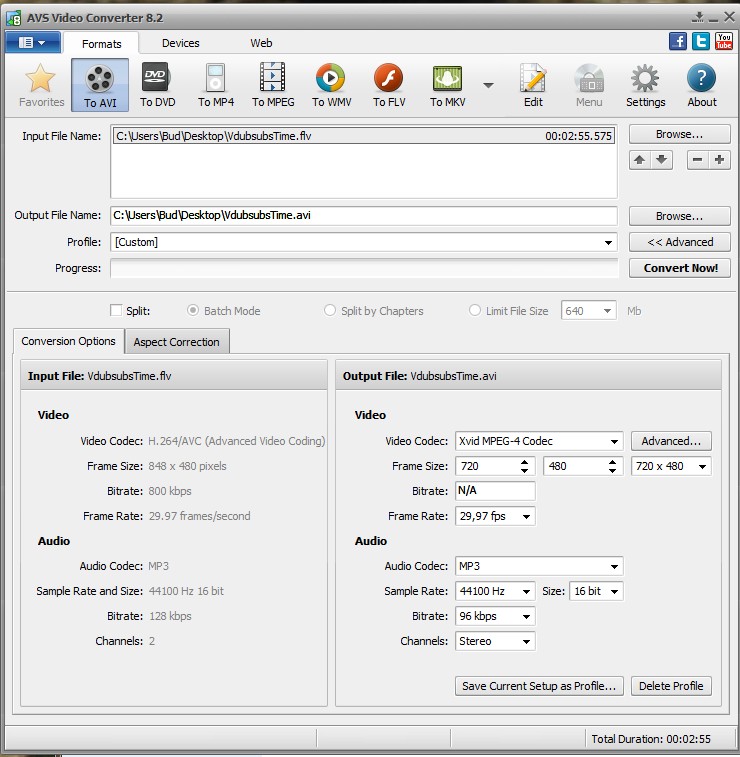This screenshot has height=757, width=740.
Task: Switch to the Web tab
Action: click(261, 43)
